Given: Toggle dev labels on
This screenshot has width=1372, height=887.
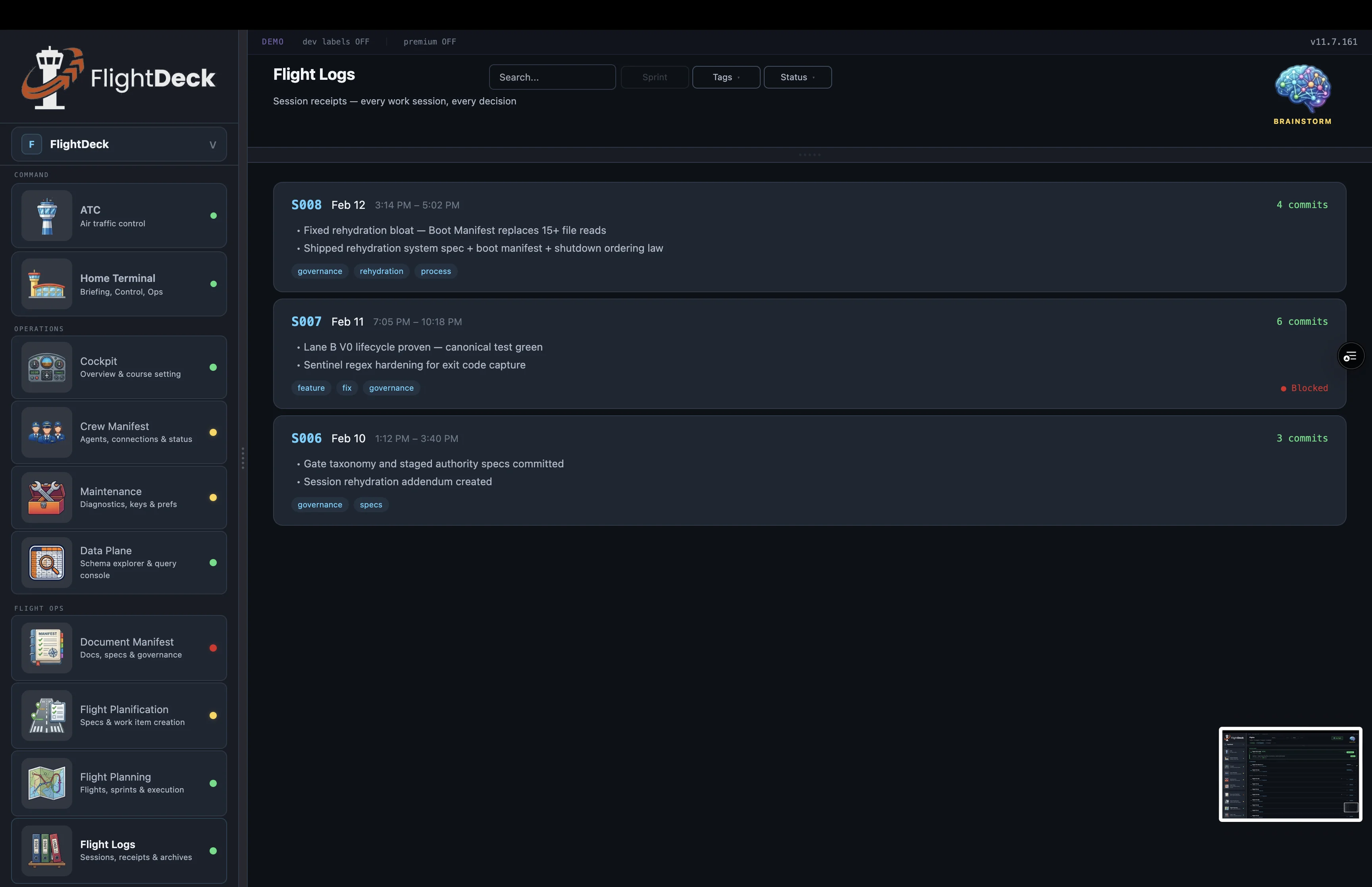Looking at the screenshot, I should pos(337,41).
